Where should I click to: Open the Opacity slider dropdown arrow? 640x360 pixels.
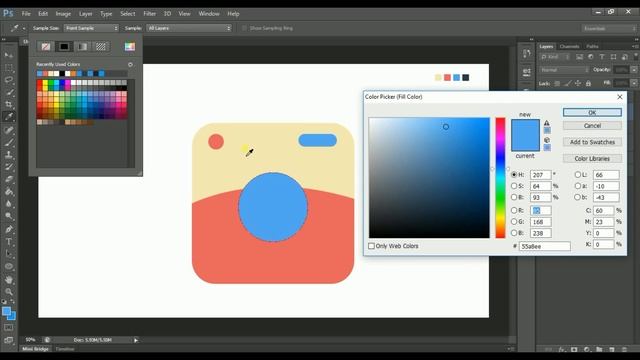[634, 70]
